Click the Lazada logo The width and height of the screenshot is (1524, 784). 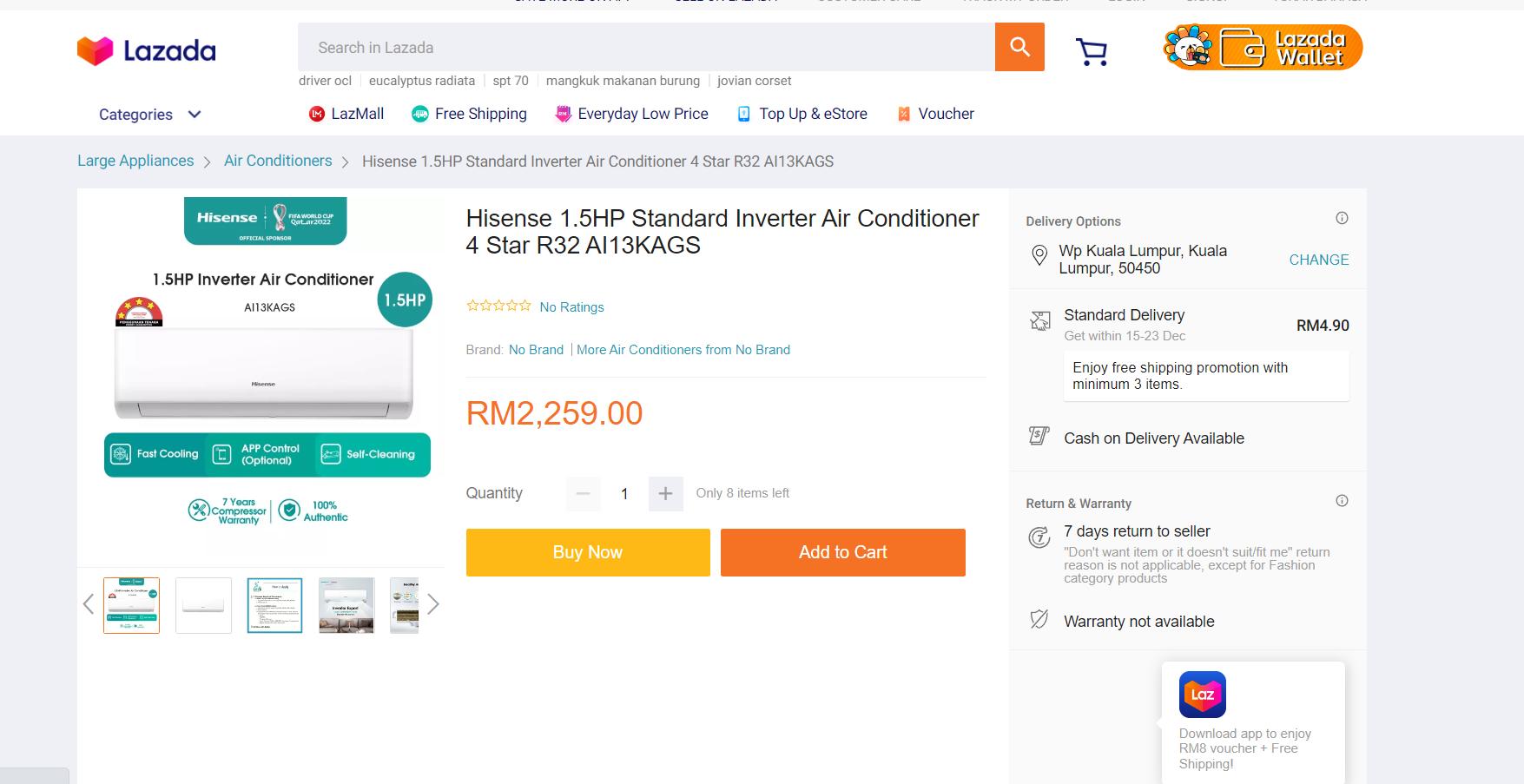[146, 51]
